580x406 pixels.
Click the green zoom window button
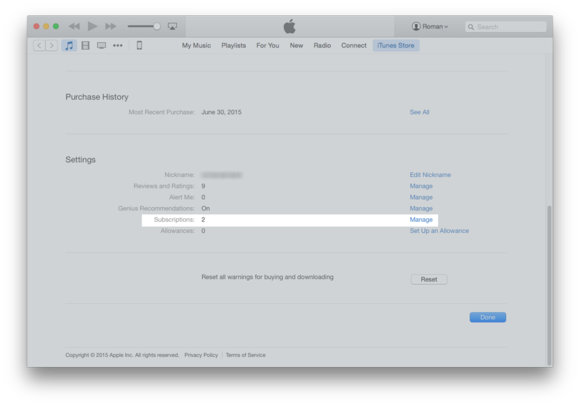coord(56,26)
